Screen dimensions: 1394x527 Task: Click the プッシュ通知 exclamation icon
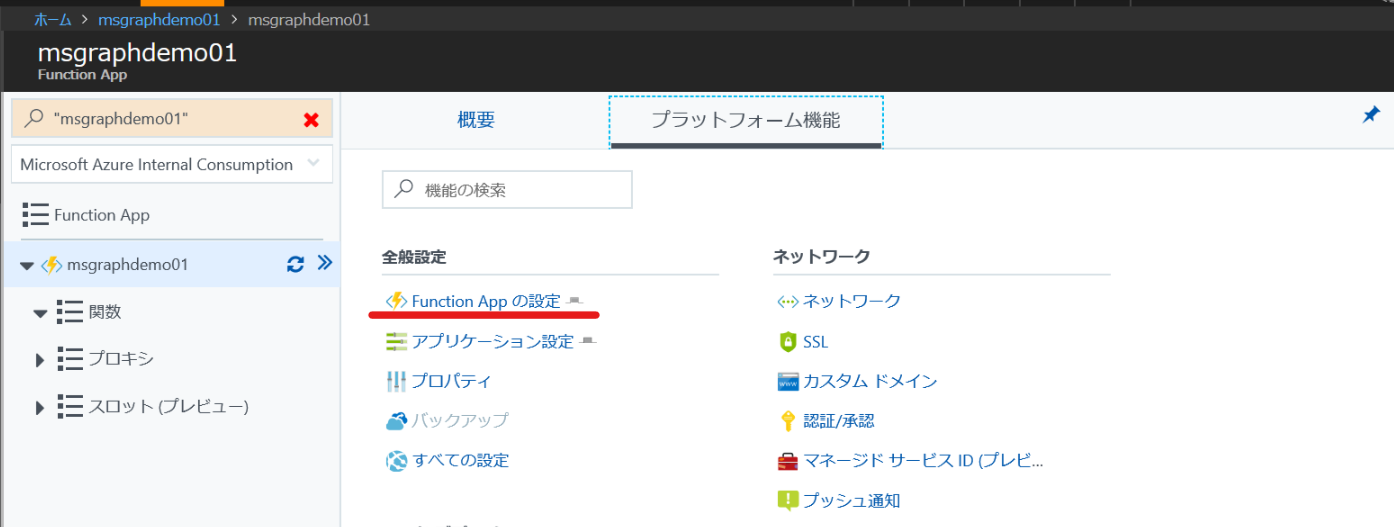(788, 500)
